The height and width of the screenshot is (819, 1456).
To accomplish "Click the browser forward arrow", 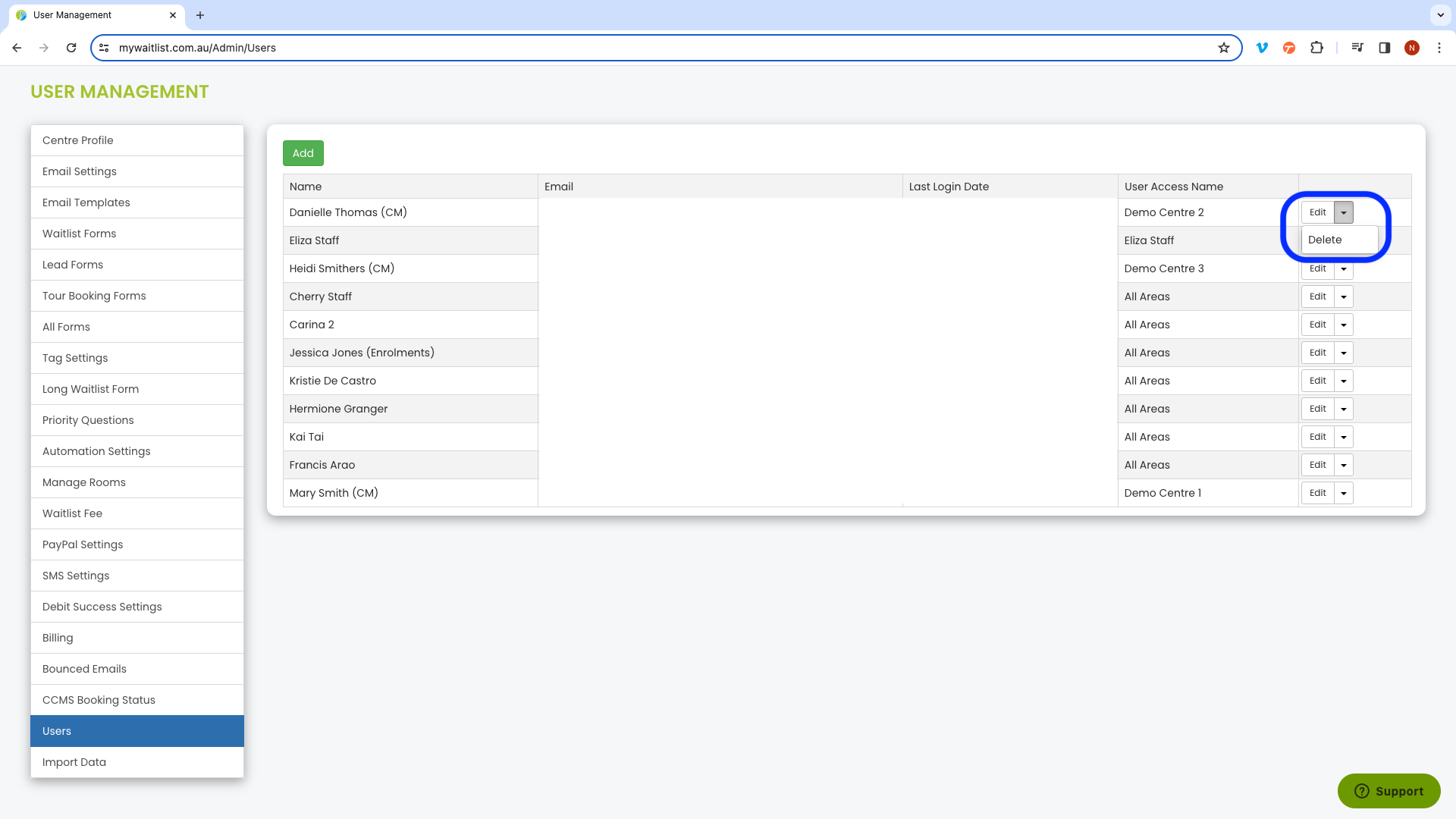I will (x=44, y=48).
